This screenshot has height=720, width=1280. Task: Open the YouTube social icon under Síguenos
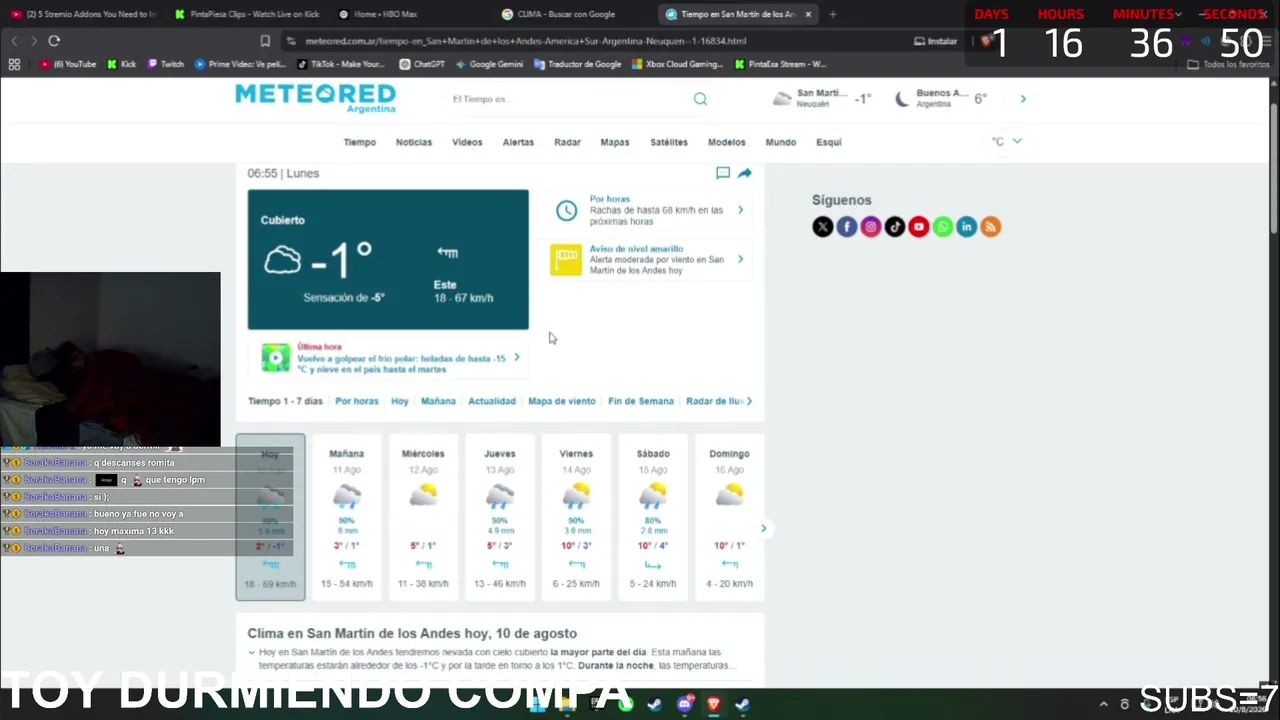[x=918, y=227]
